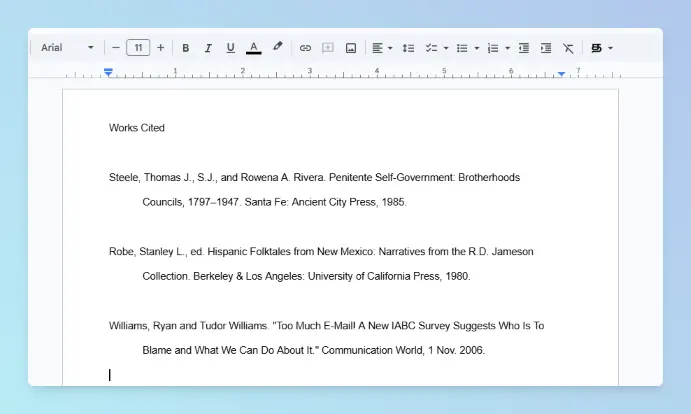The height and width of the screenshot is (414, 691).
Task: Apply a bulleted list
Action: point(462,48)
